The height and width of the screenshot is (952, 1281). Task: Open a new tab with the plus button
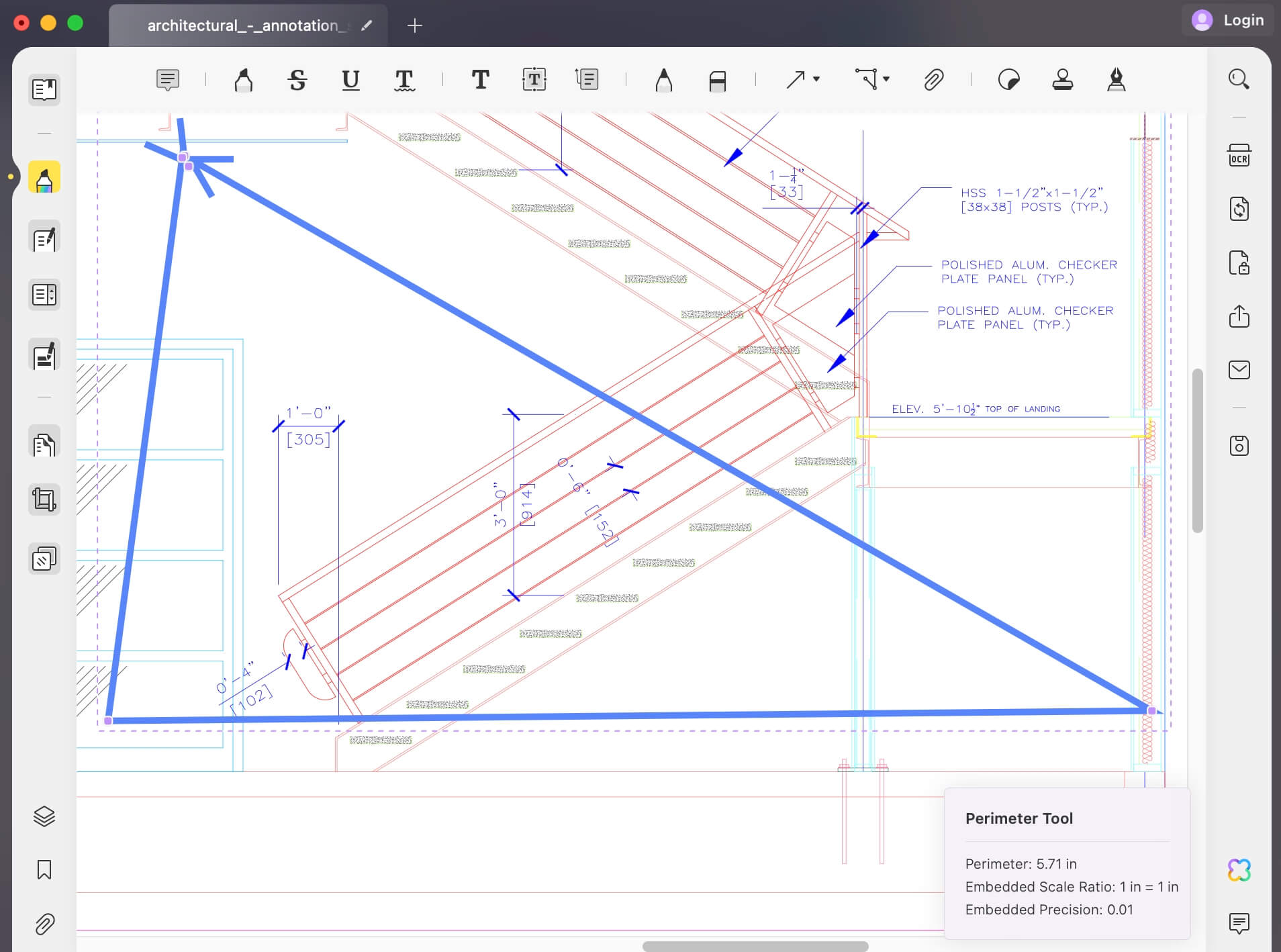(414, 26)
